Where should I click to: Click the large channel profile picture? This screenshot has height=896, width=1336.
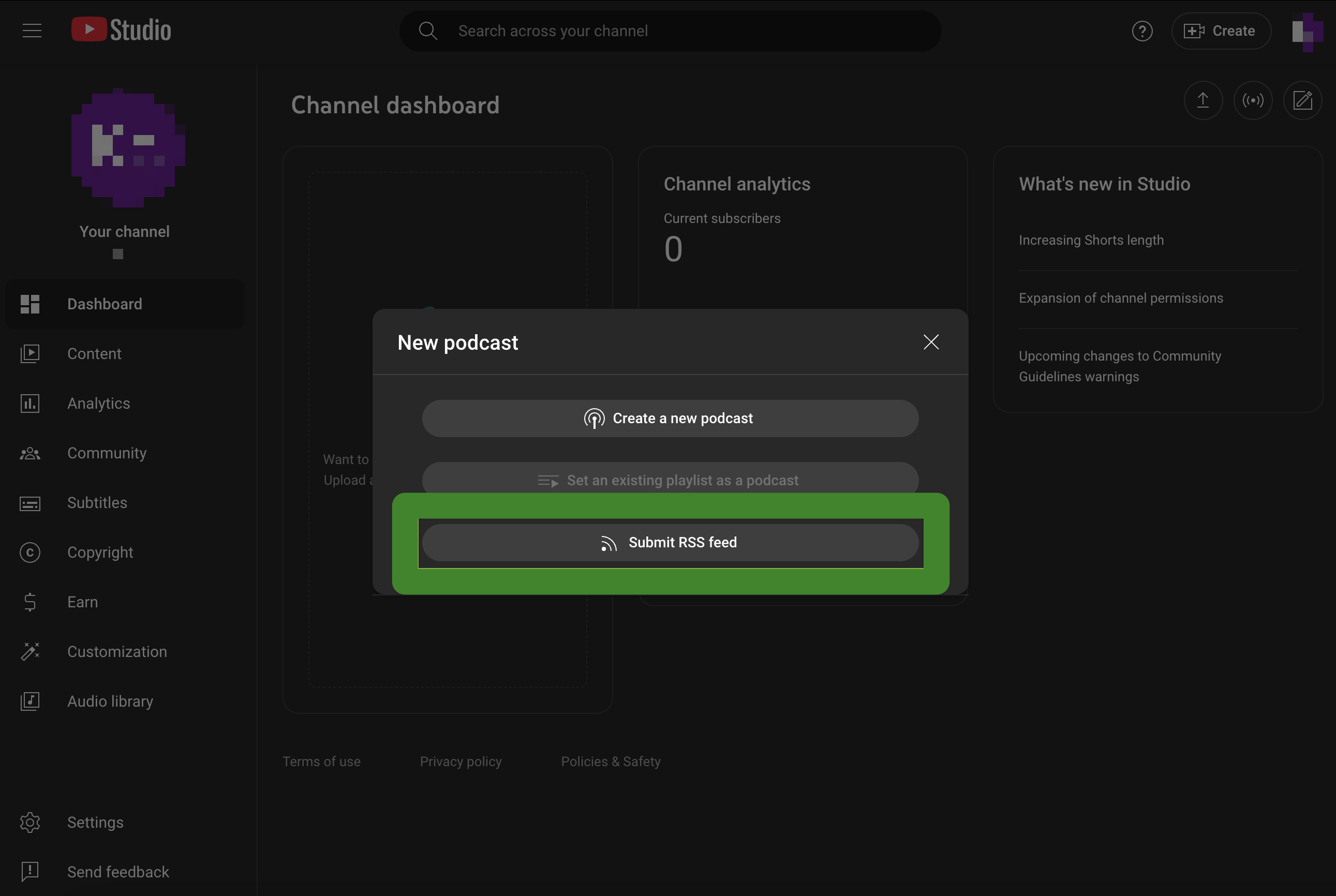click(127, 147)
